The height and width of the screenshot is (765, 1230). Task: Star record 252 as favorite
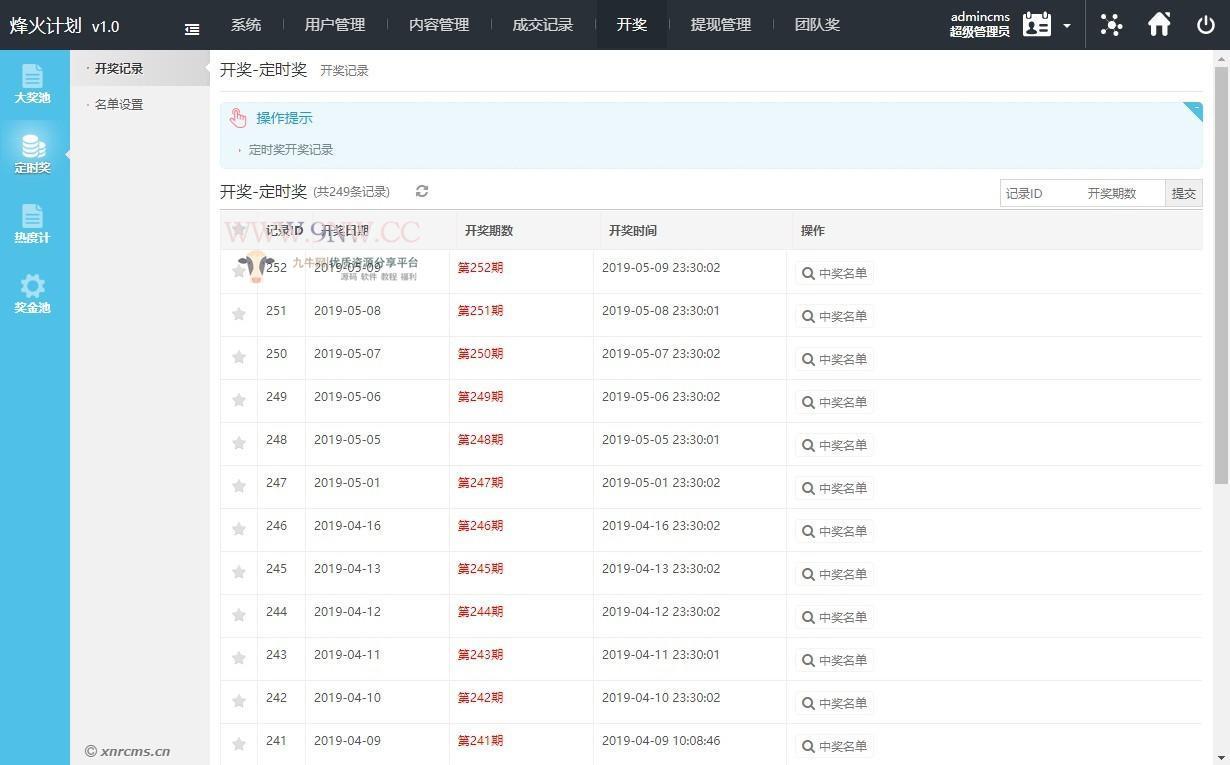click(239, 270)
